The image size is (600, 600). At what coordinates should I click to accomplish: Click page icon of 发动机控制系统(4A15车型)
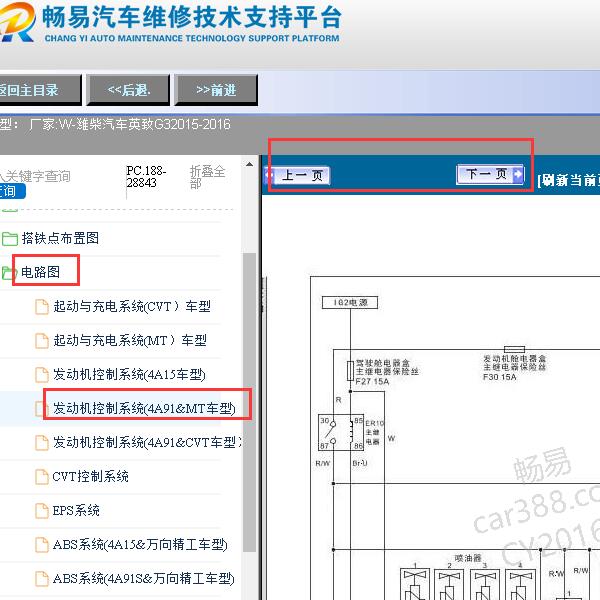42,375
